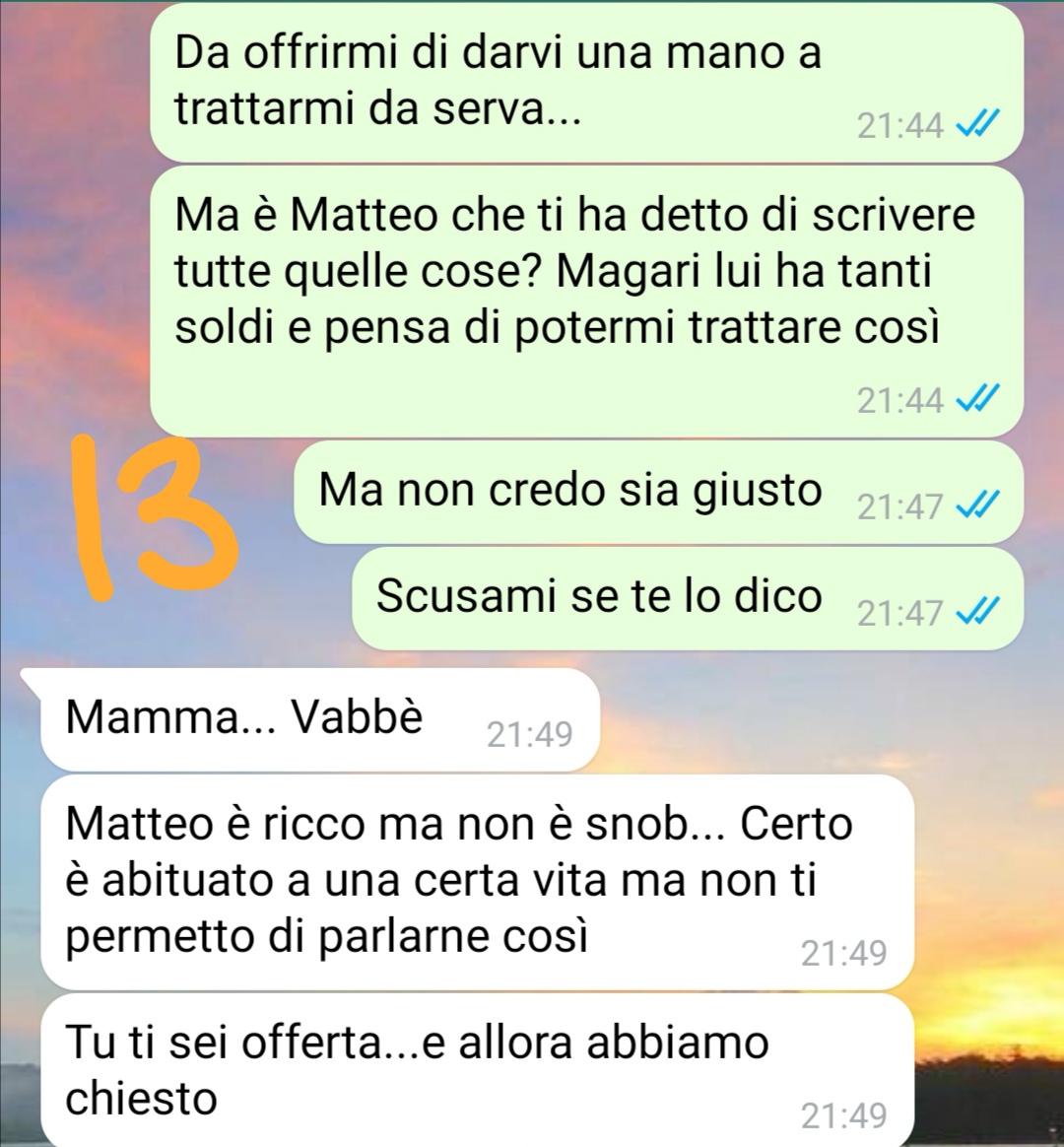Tap the 21:49 timestamp on 'permetto di parlarne così'
The image size is (1064, 1147).
(x=844, y=953)
